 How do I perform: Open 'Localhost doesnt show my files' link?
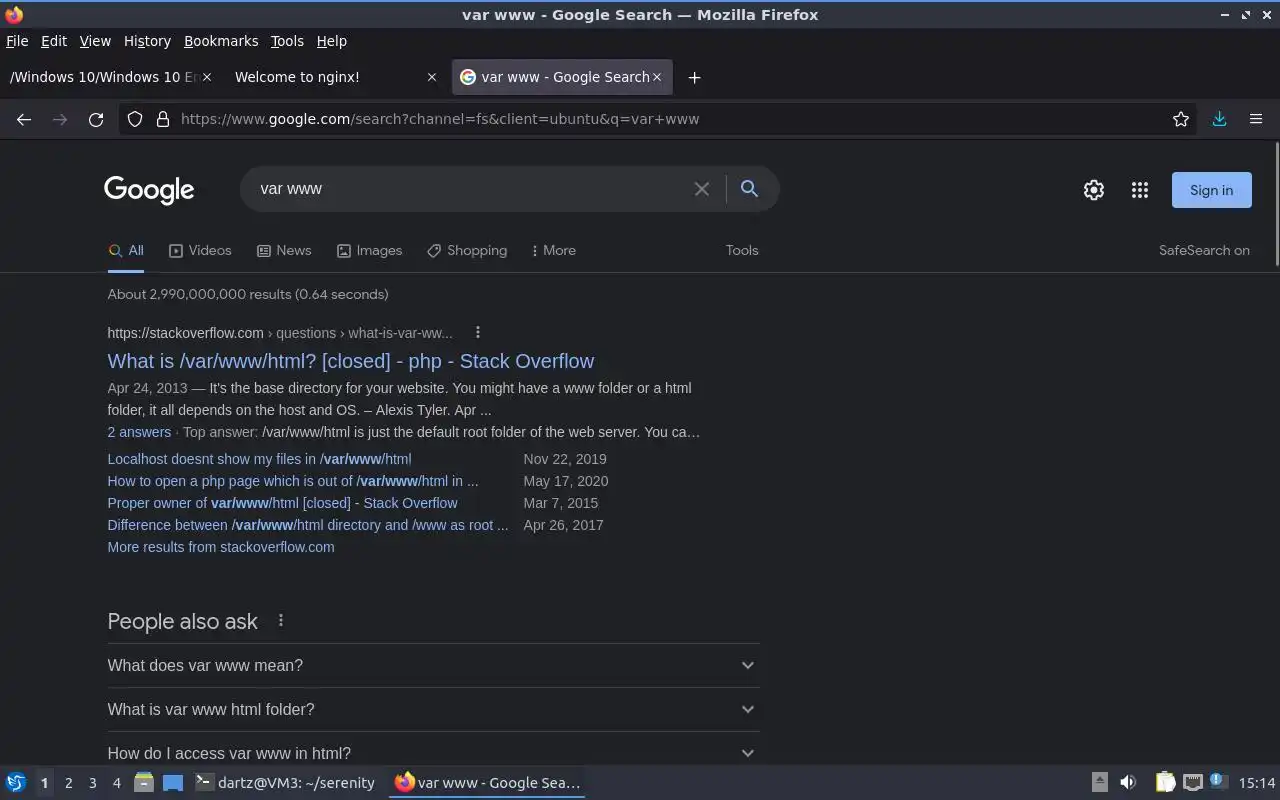pyautogui.click(x=259, y=459)
